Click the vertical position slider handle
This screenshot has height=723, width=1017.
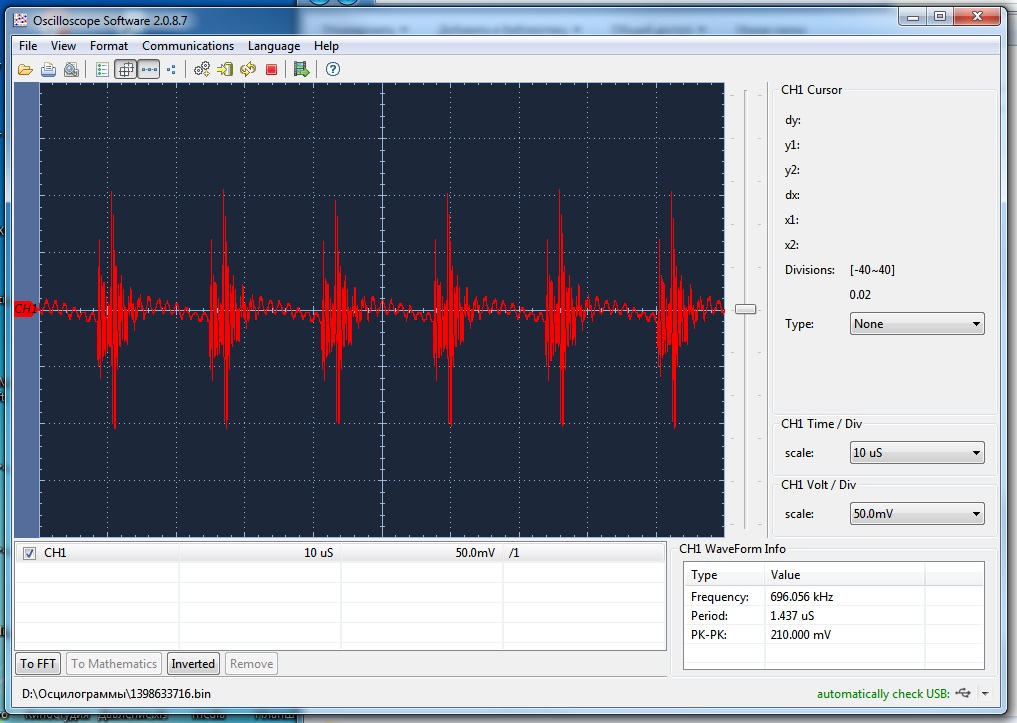click(745, 309)
